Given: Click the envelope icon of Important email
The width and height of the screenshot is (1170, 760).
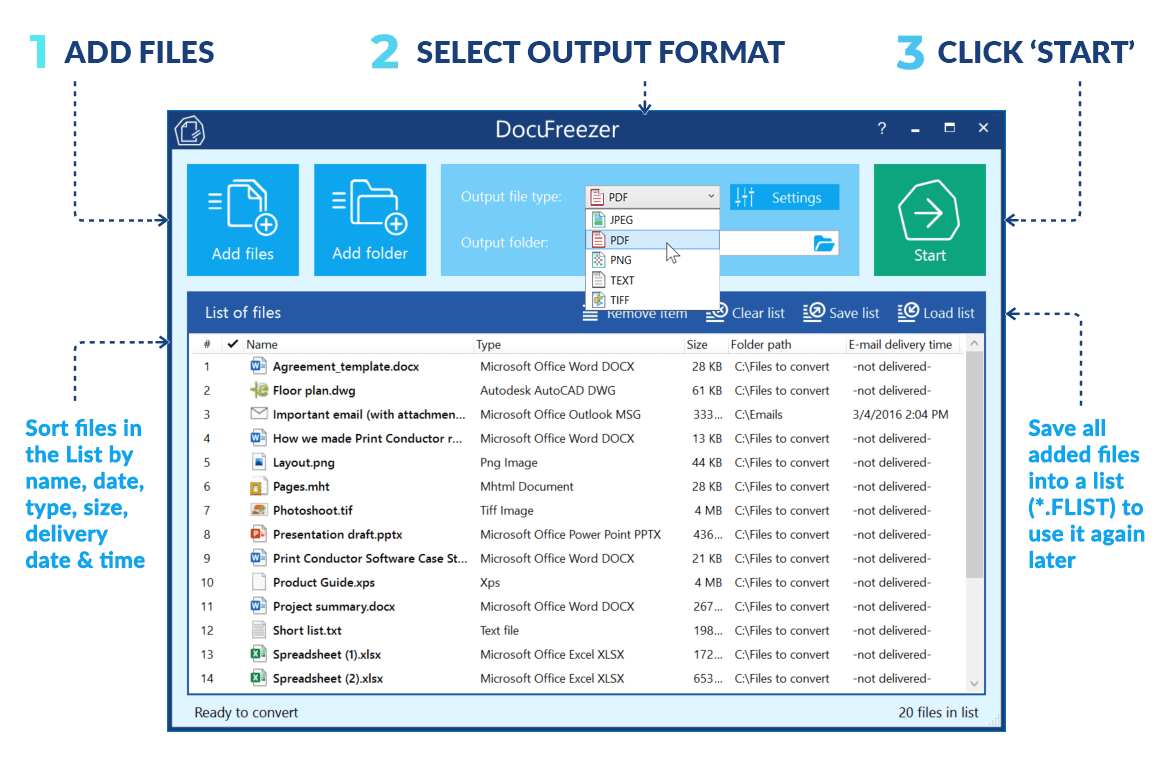Looking at the screenshot, I should click(258, 413).
